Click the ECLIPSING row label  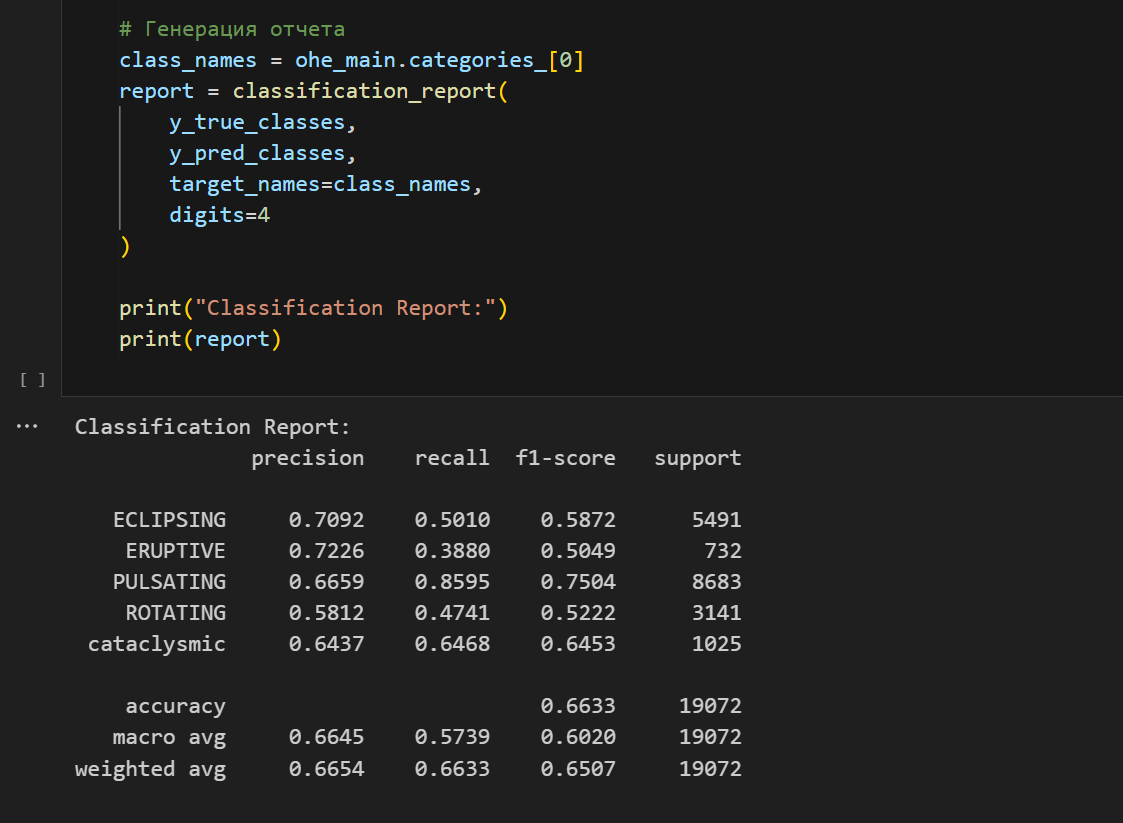tap(169, 520)
